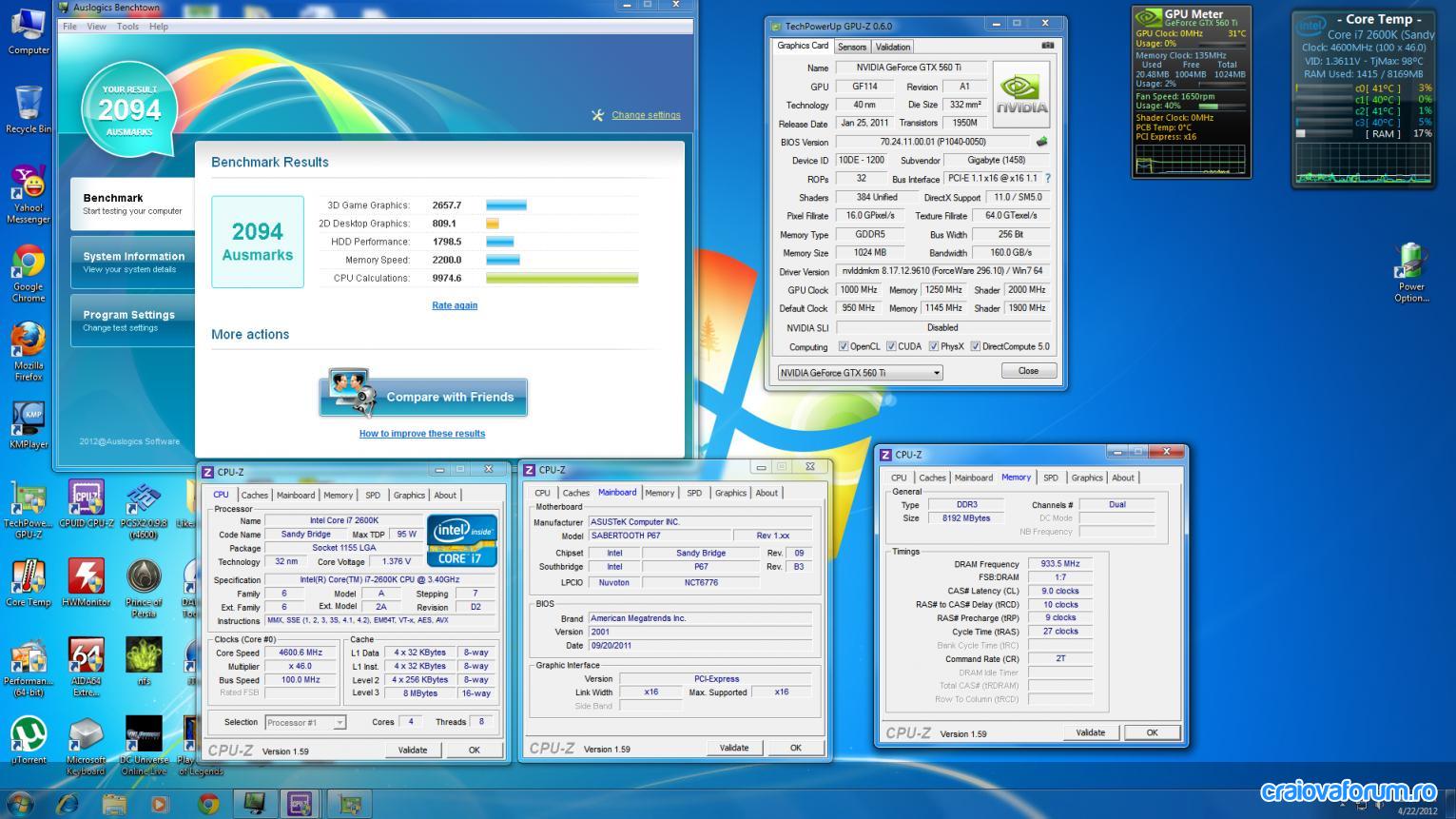Open the Processor #1 selection dropdown in CPU-Z
Screen dimensions: 1456x819
[x=305, y=723]
